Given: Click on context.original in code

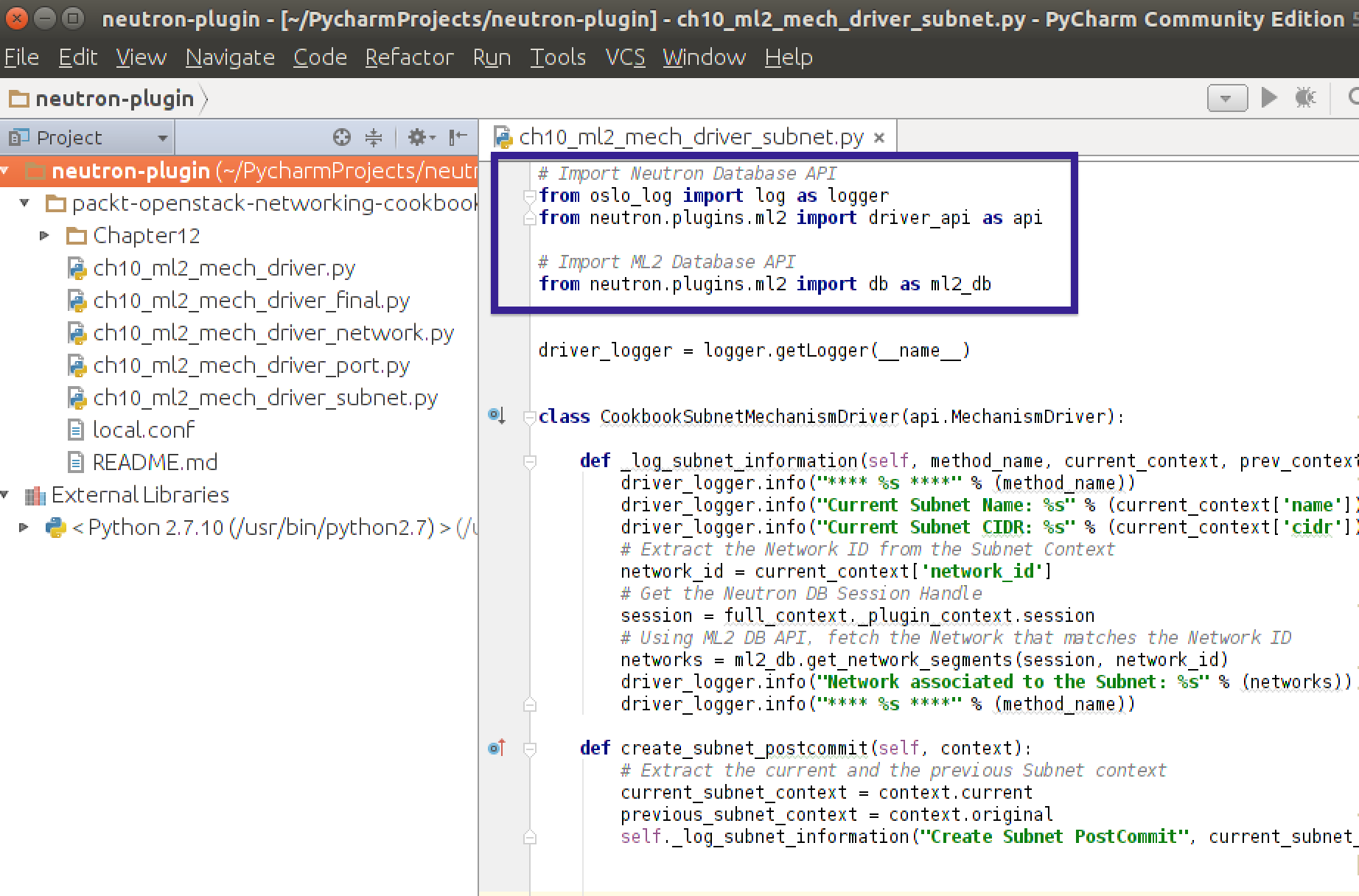Looking at the screenshot, I should [971, 814].
